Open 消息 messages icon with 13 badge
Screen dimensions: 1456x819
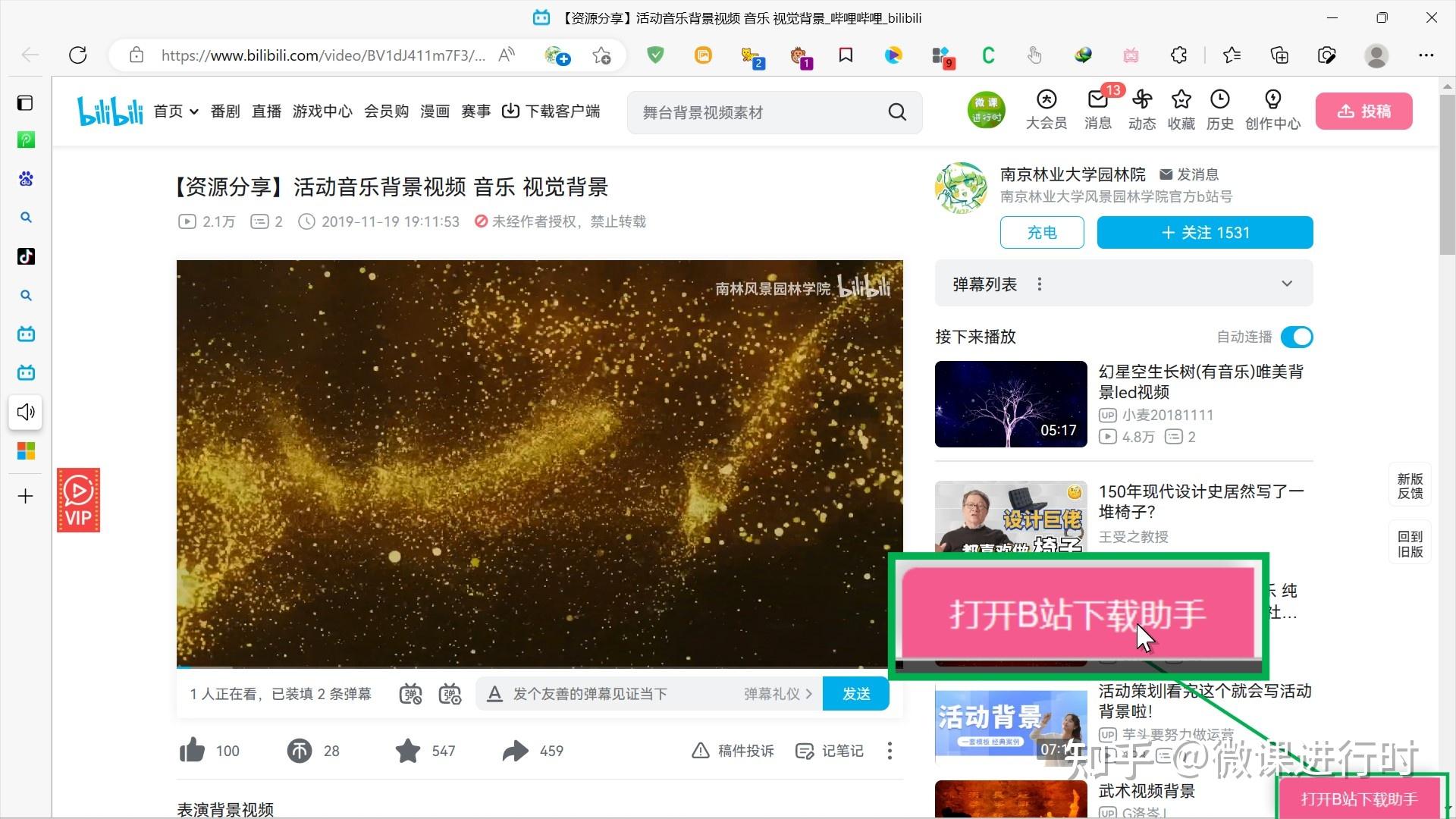[1098, 110]
